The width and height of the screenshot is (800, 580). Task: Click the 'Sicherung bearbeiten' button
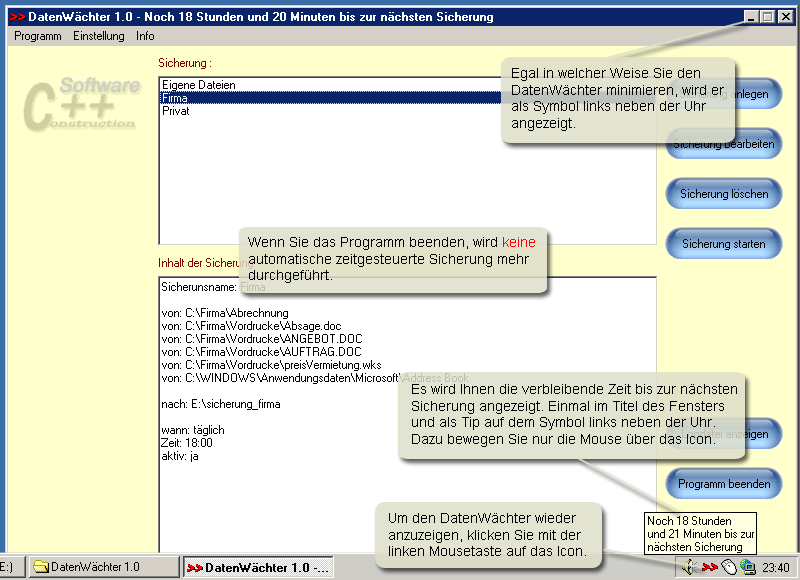coord(724,144)
